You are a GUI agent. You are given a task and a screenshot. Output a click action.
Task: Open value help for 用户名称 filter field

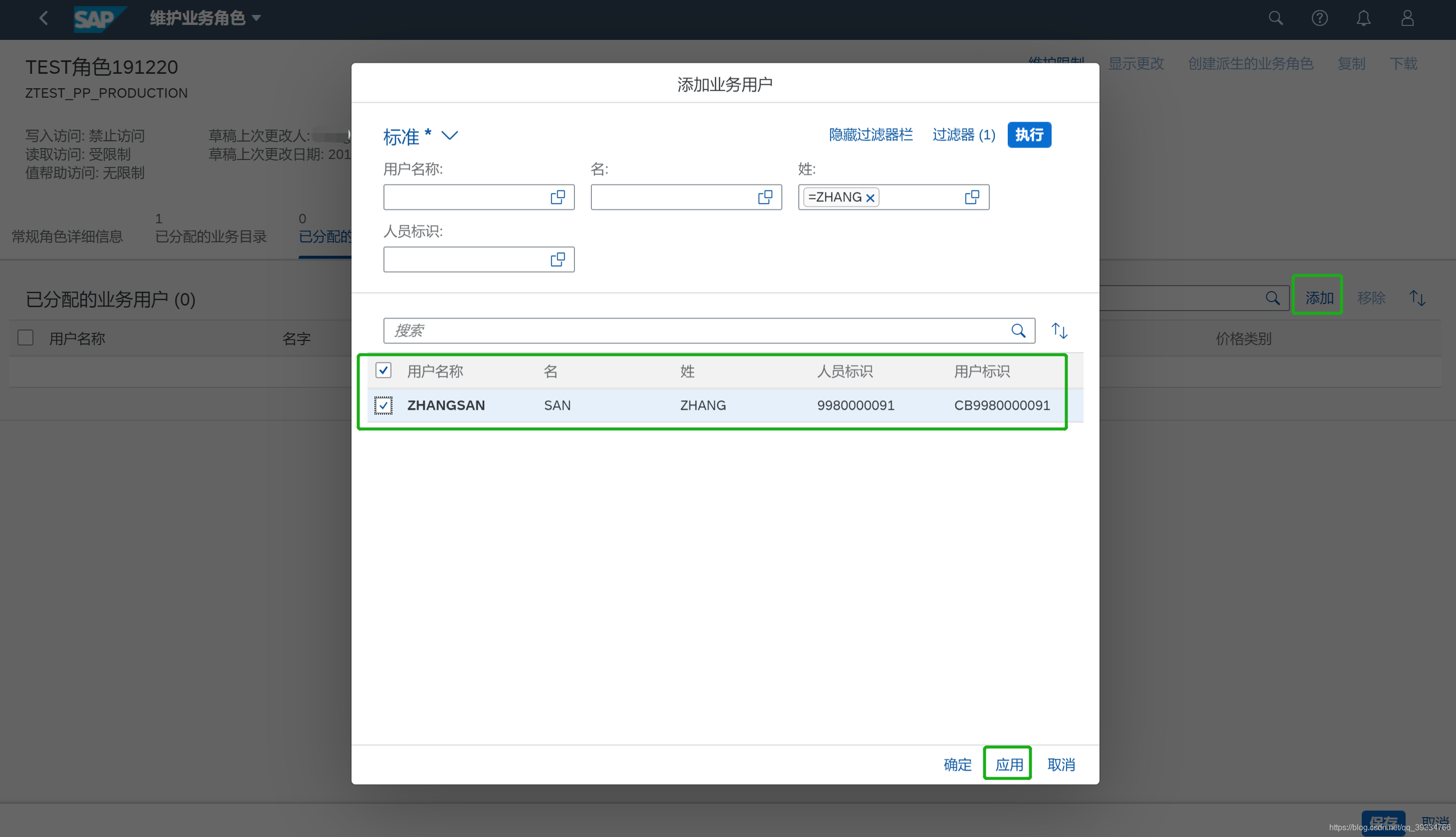[557, 197]
